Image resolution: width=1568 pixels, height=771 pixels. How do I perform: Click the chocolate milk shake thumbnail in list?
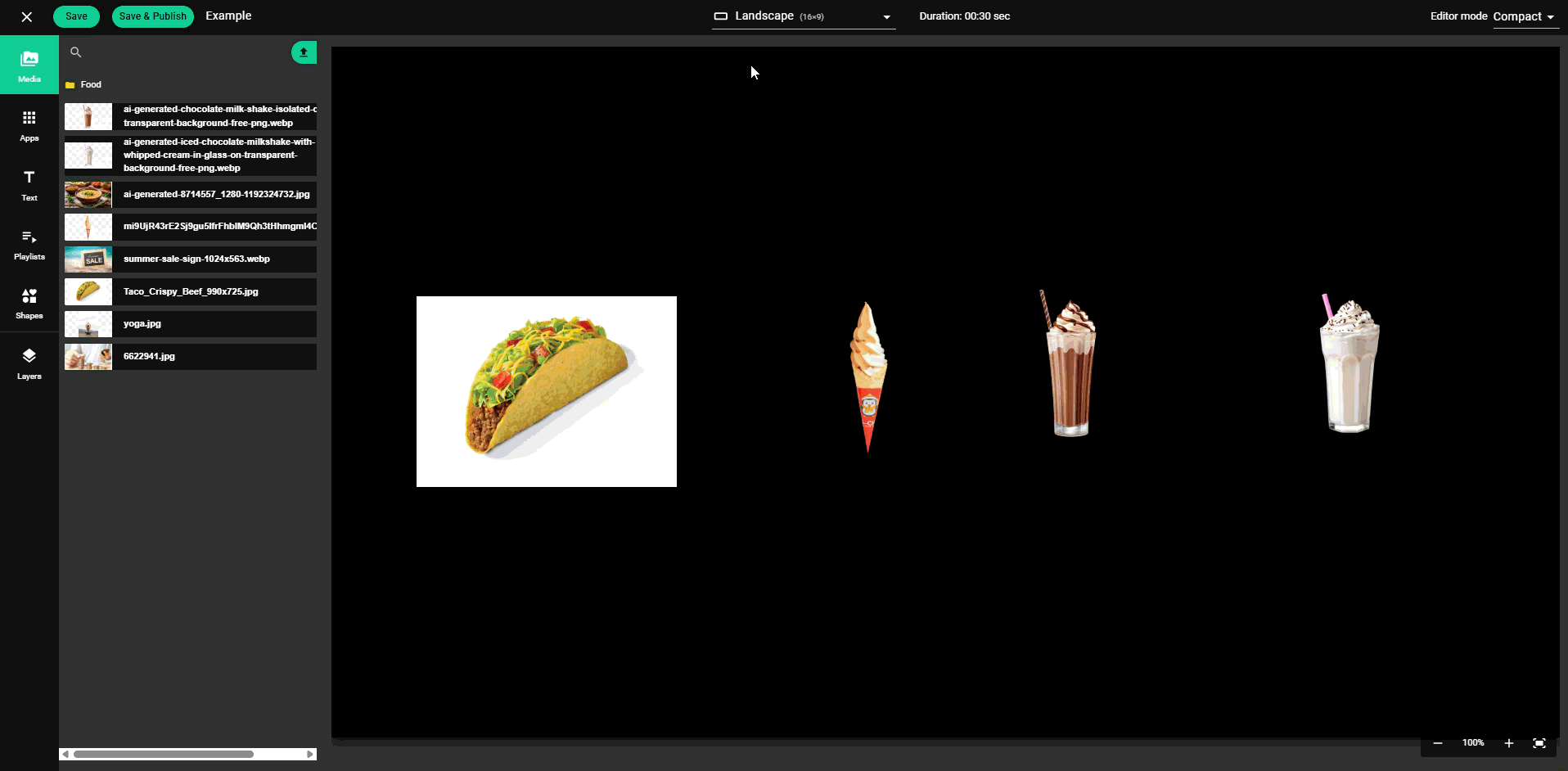tap(88, 116)
